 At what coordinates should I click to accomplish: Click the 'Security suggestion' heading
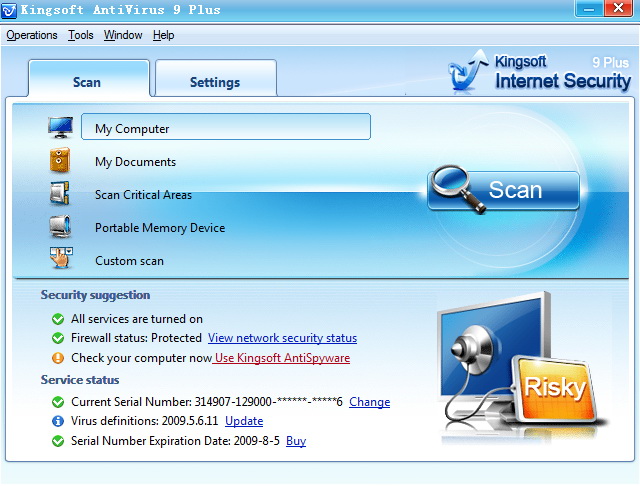click(95, 295)
